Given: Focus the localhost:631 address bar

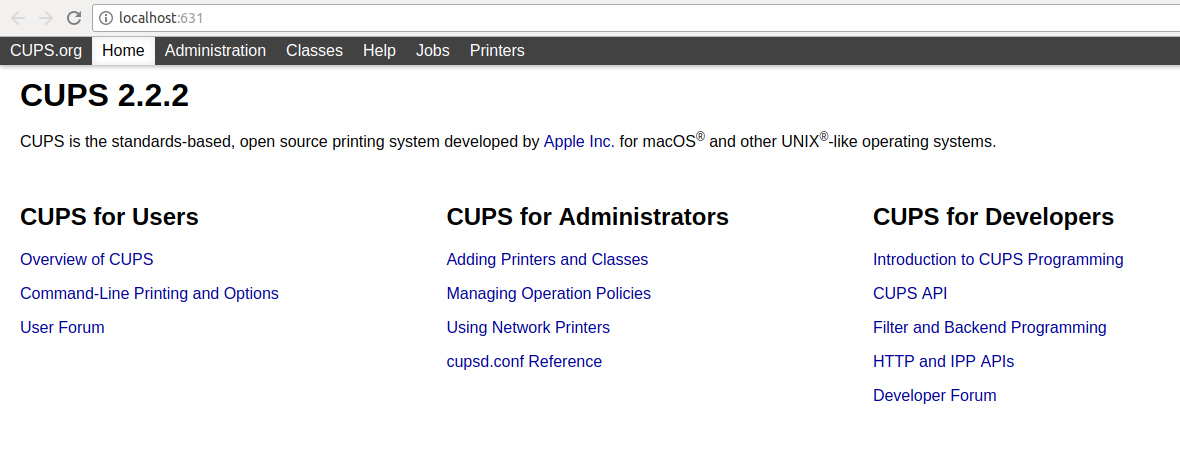Looking at the screenshot, I should 636,18.
